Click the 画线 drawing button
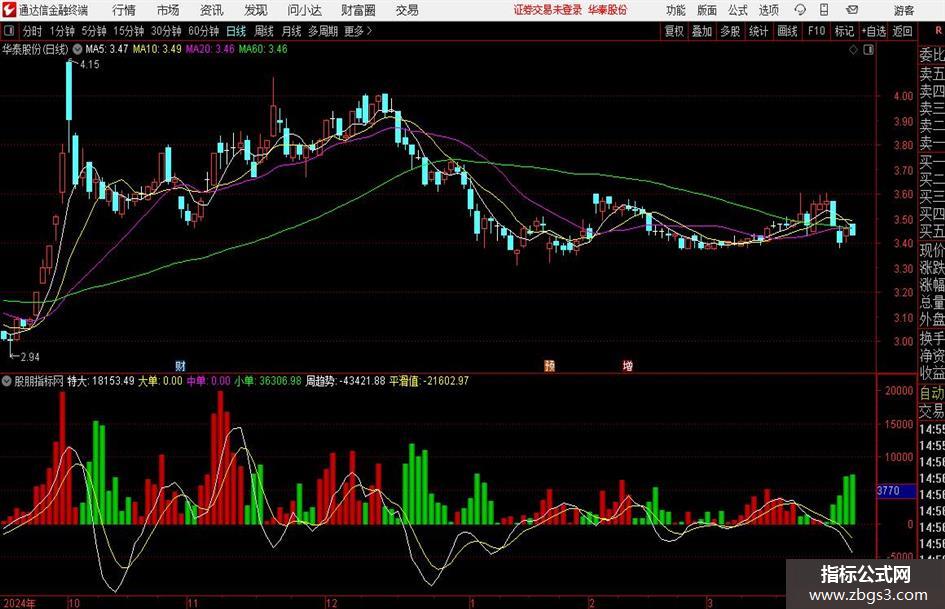This screenshot has width=945, height=609. (x=787, y=31)
